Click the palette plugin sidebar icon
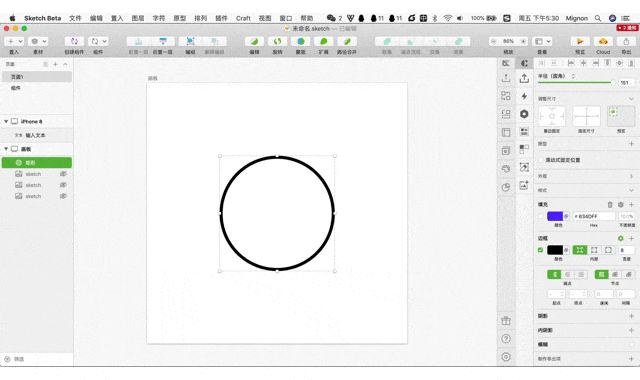Screen dimensions: 640x380 pyautogui.click(x=506, y=169)
